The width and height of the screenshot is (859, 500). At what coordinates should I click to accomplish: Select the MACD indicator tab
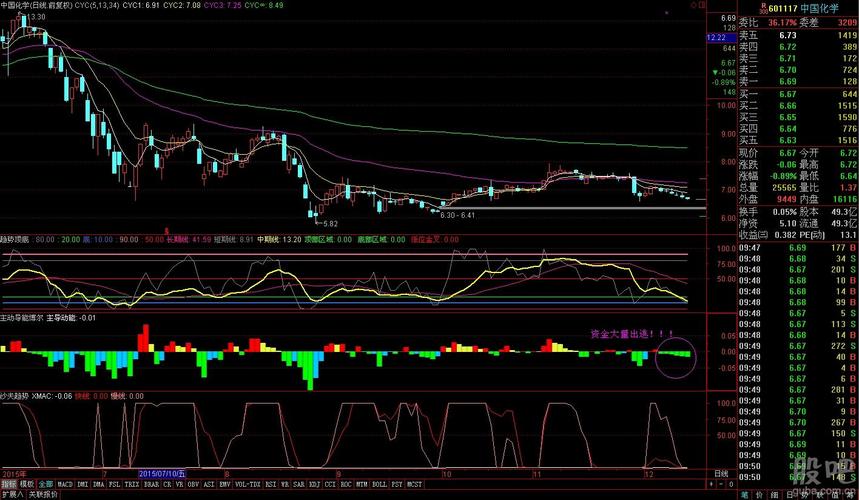pyautogui.click(x=65, y=483)
